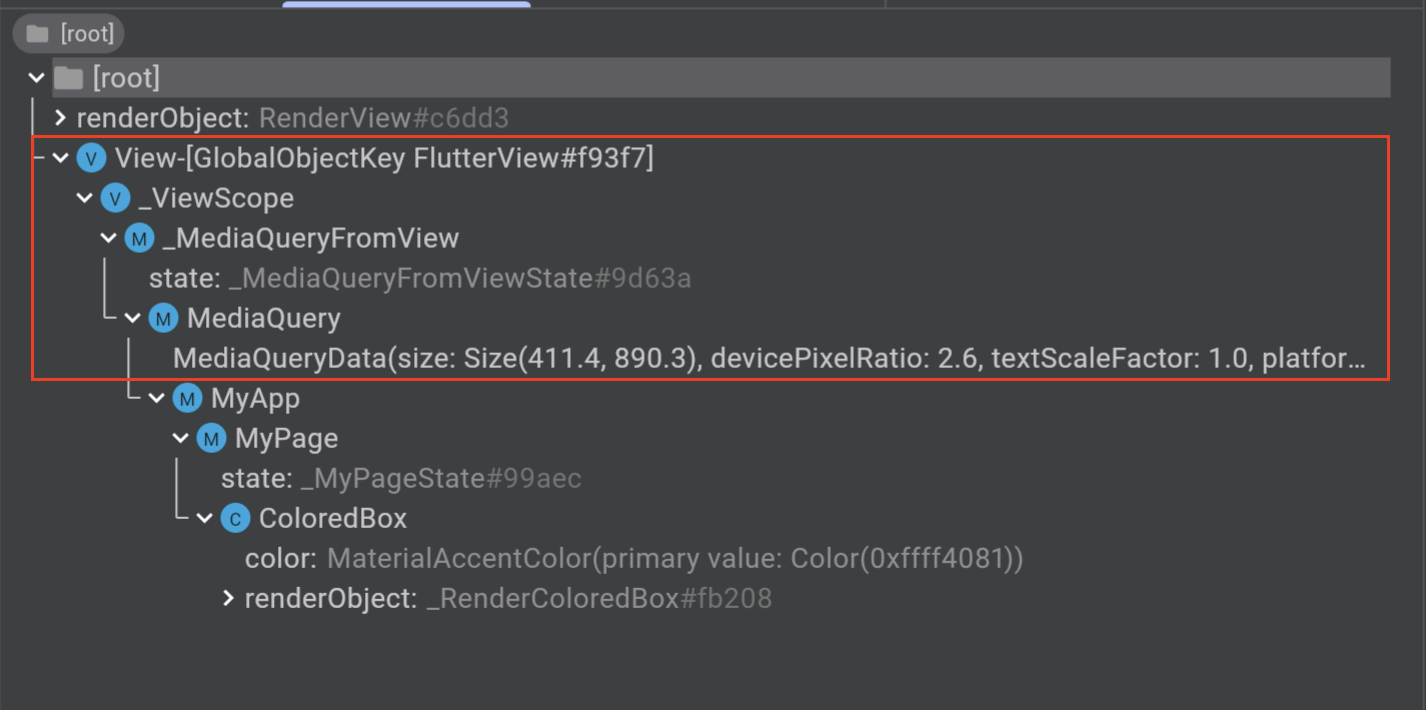Click the _ViewScope V icon

[x=115, y=198]
